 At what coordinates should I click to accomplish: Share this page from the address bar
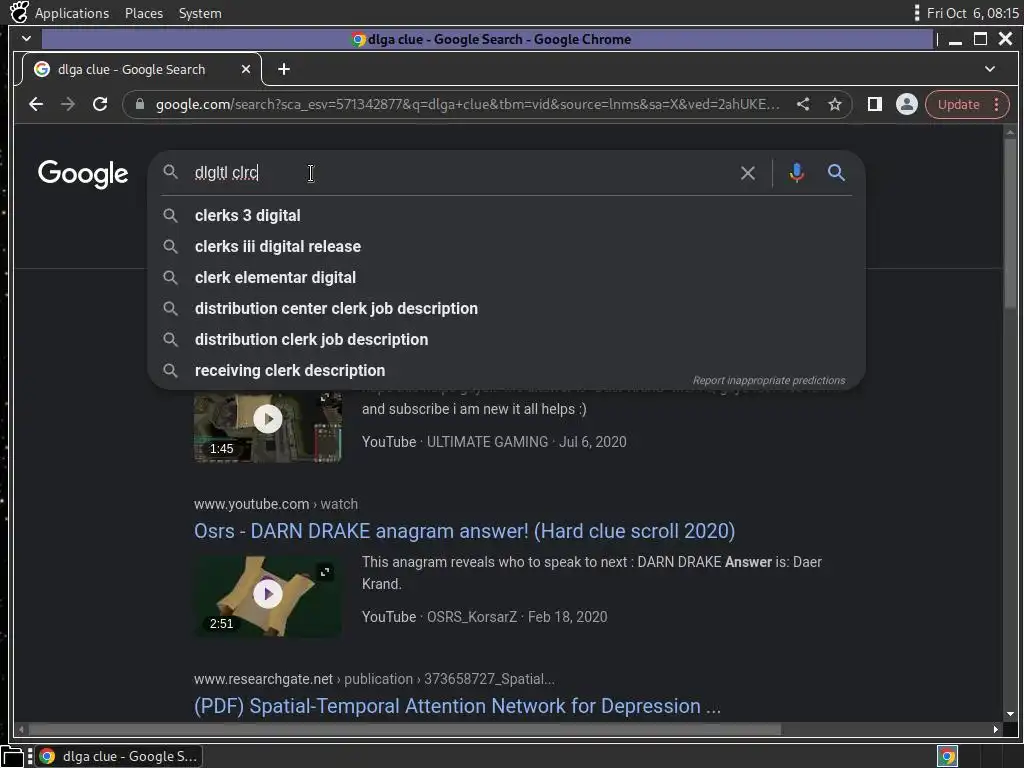pyautogui.click(x=803, y=104)
